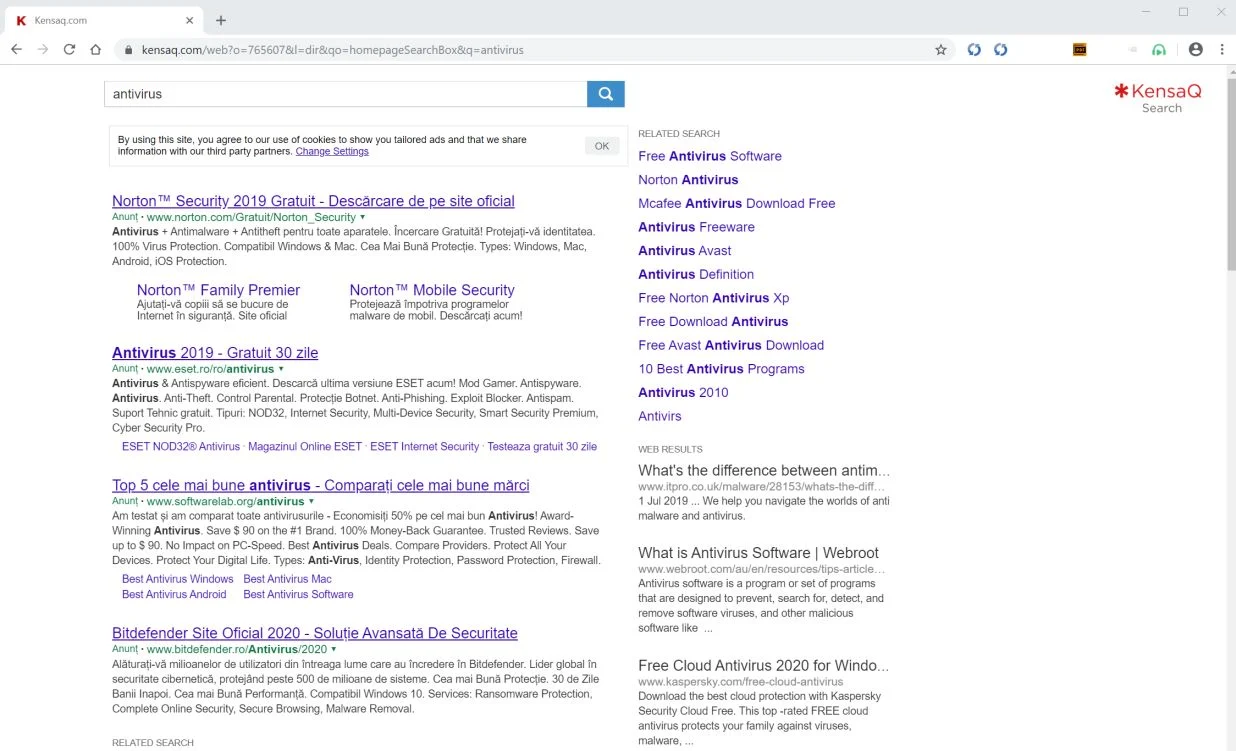The width and height of the screenshot is (1236, 751).
Task: Select related search Antivirus Avast
Action: point(685,251)
